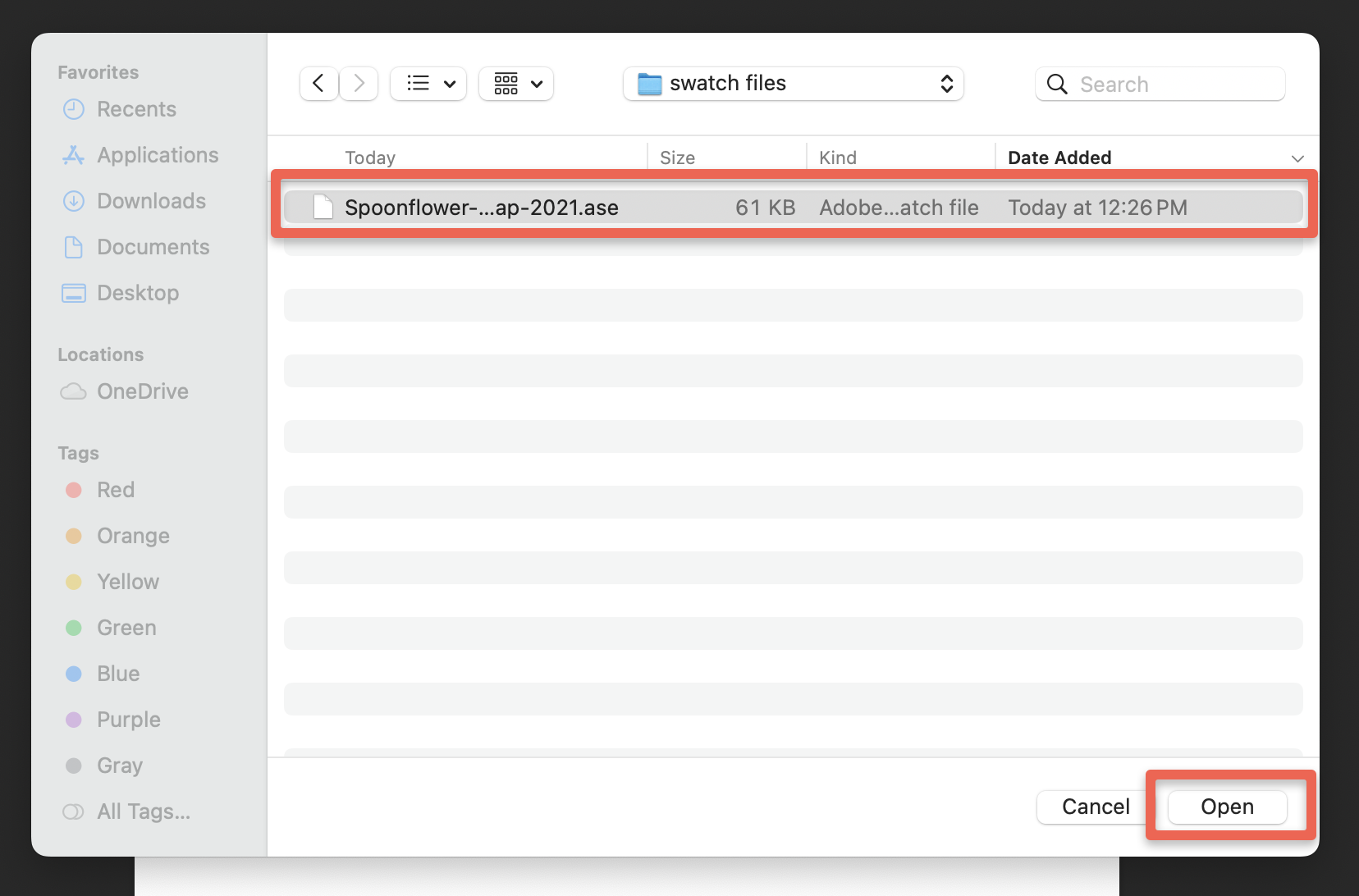
Task: Sort by the Kind column header
Action: pyautogui.click(x=837, y=158)
